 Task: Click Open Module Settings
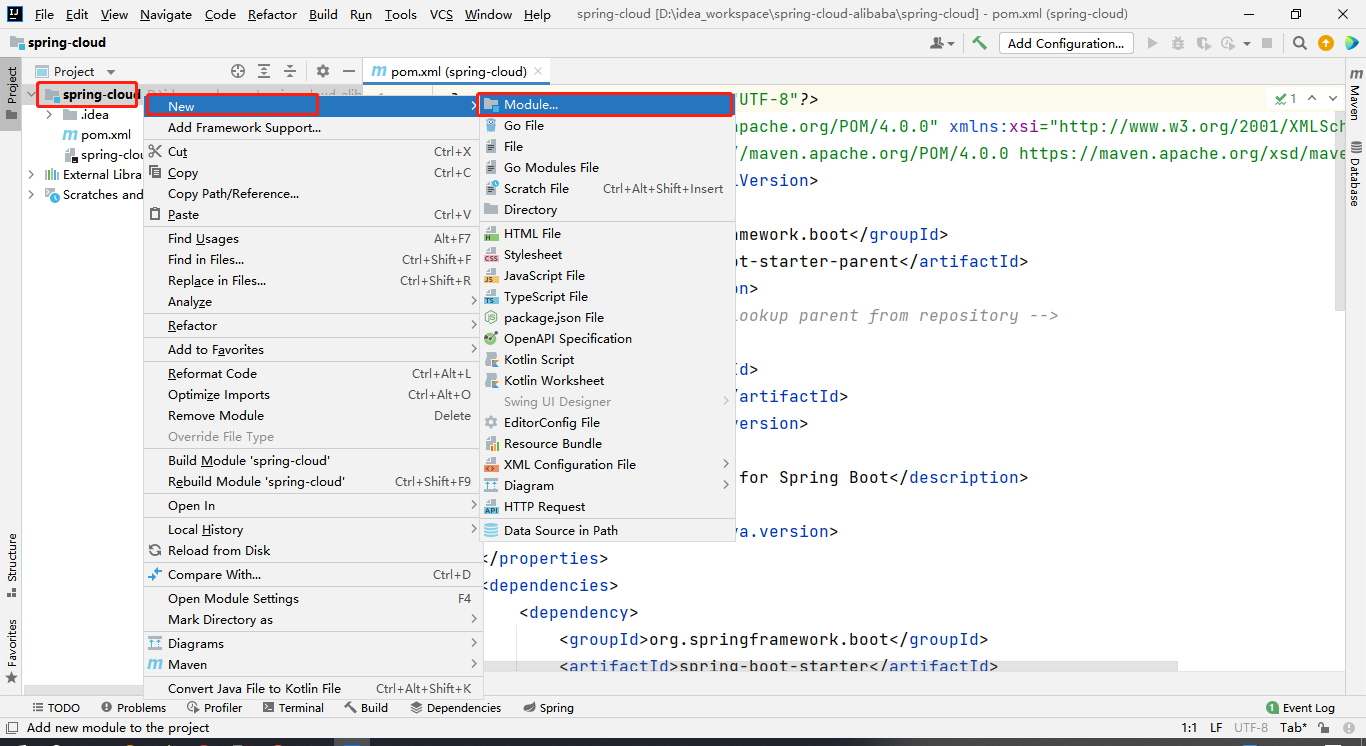[311, 598]
